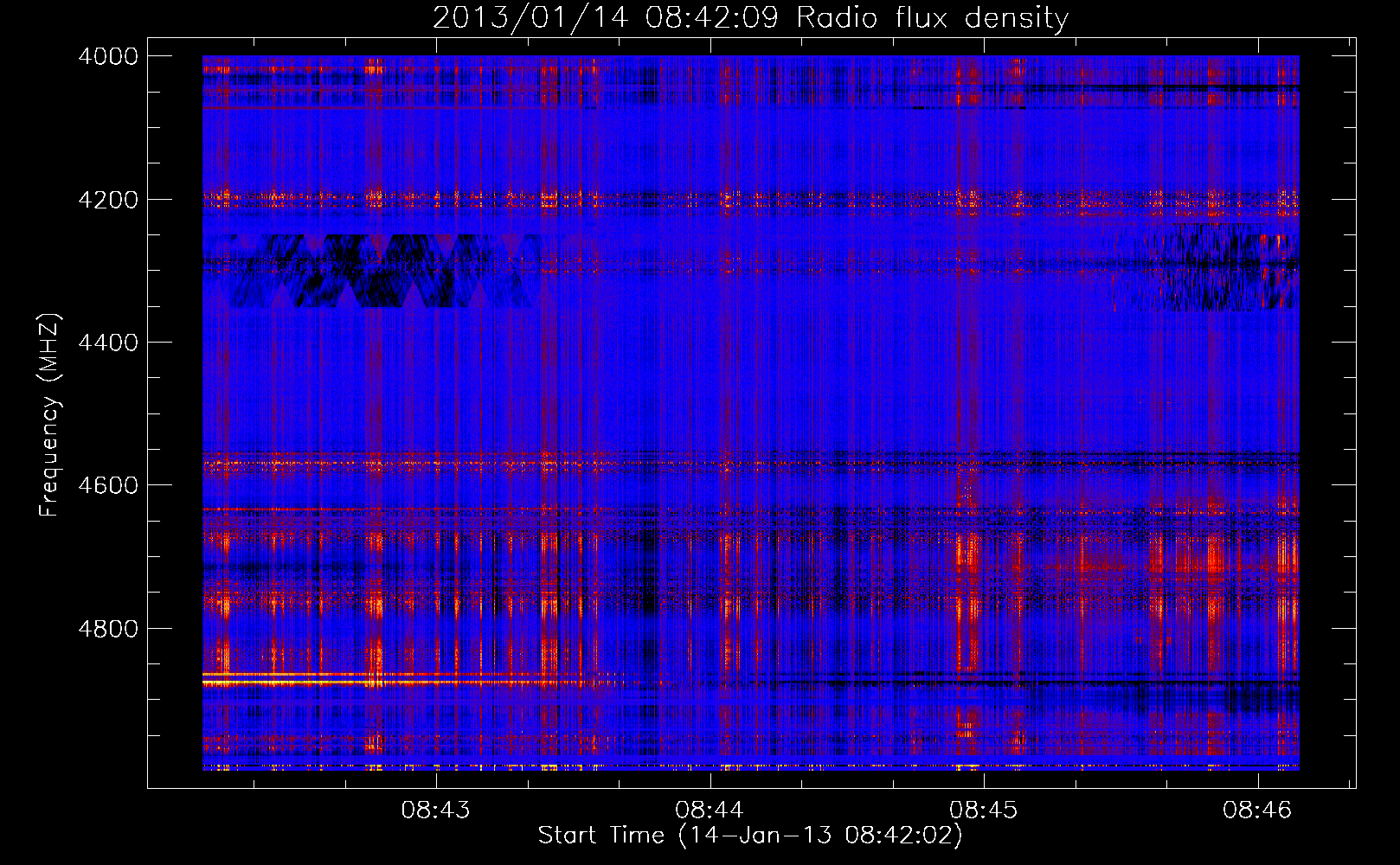
Task: Click the 4400 frequency tick label
Action: [x=108, y=343]
